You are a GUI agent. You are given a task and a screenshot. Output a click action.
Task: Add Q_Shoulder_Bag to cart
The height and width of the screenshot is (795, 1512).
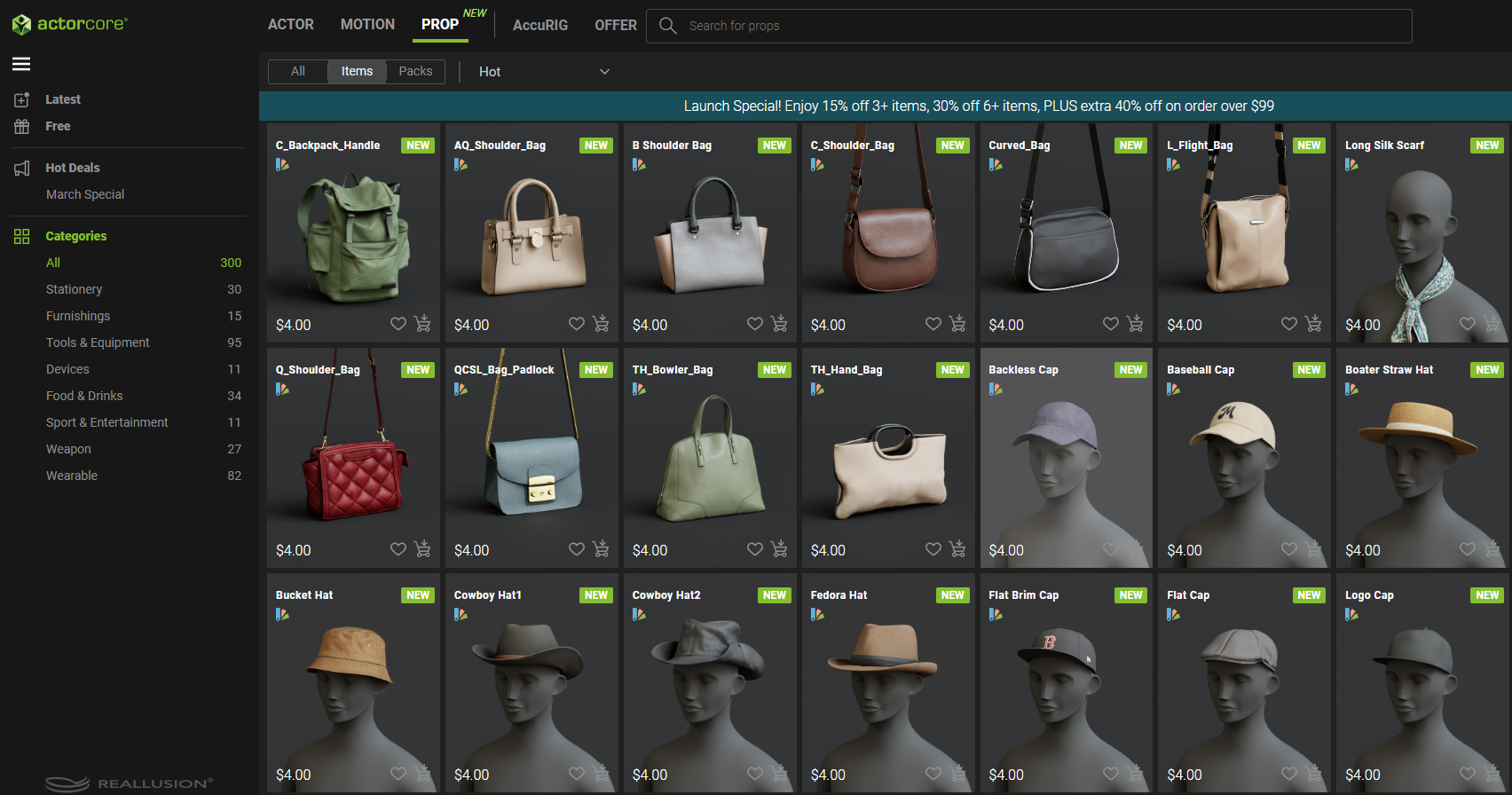[422, 548]
